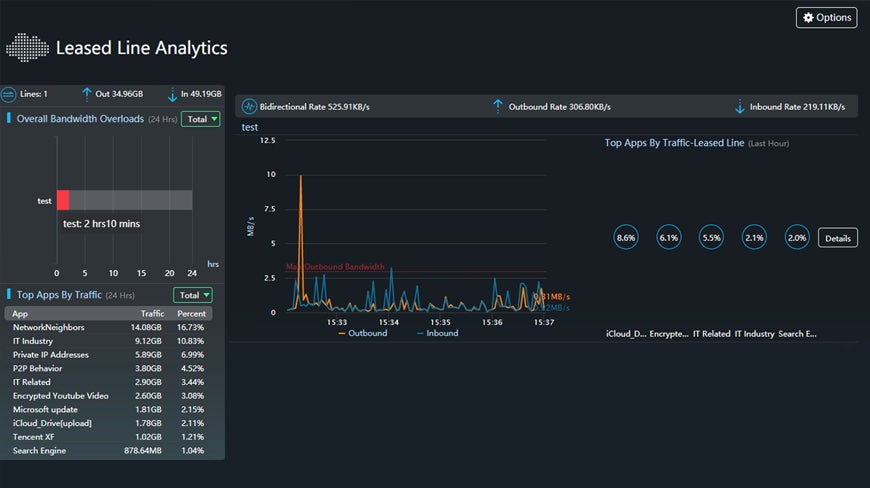Screen dimensions: 870x488
Task: Open the Total dropdown for Top Apps
Action: [x=193, y=295]
